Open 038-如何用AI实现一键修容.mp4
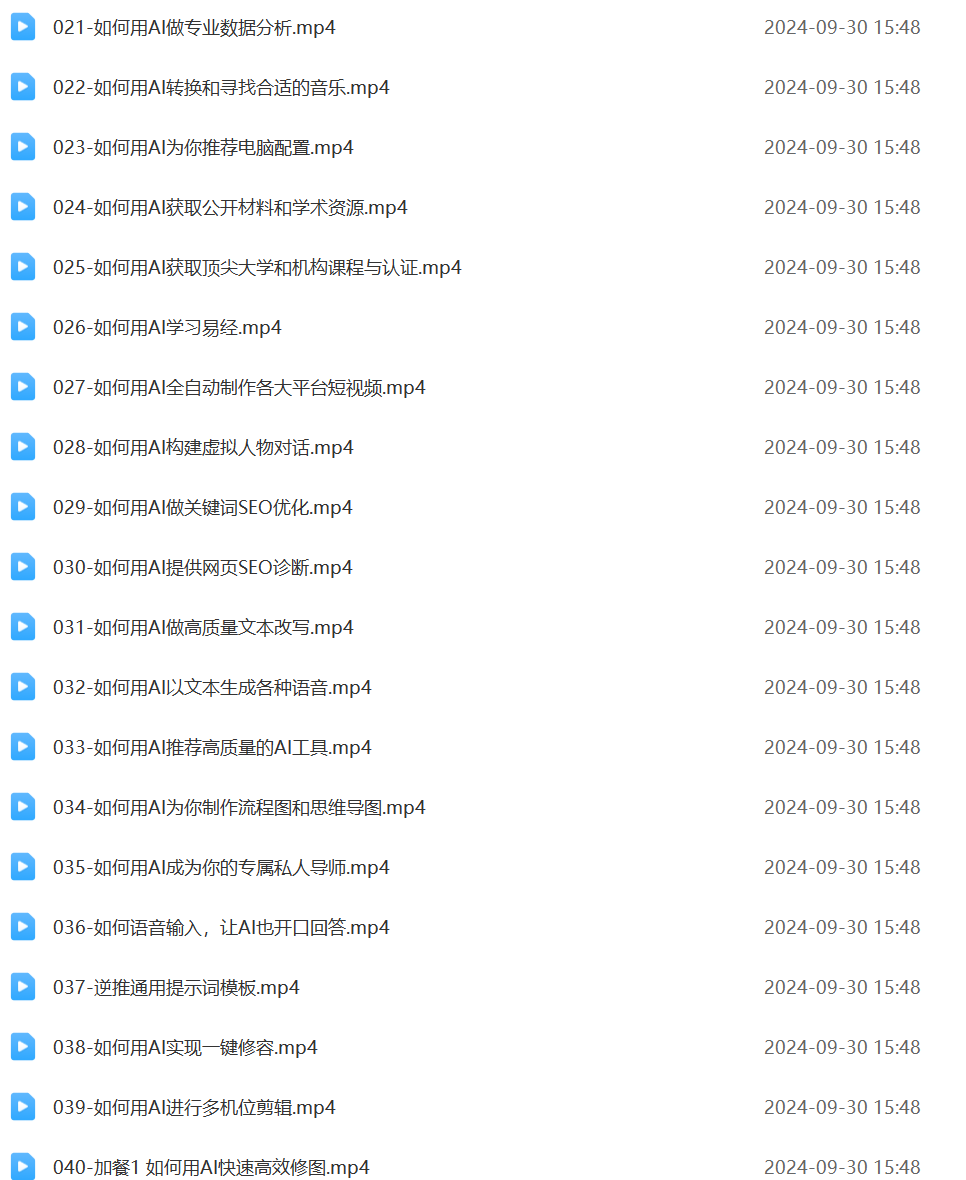The image size is (966, 1180). pos(185,1048)
